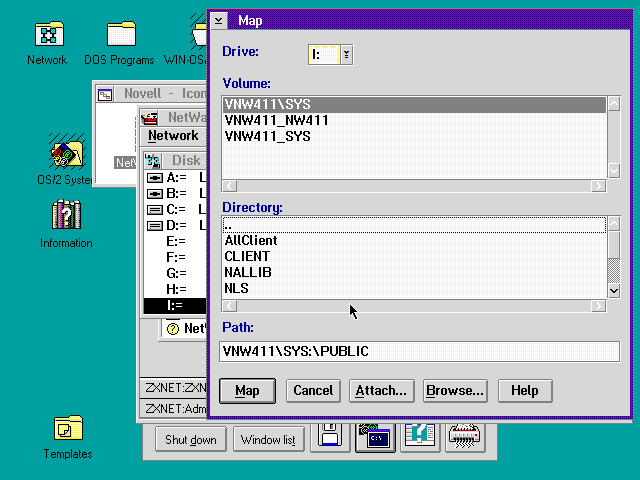Click the Shut down button
Image resolution: width=640 pixels, height=480 pixels.
click(x=191, y=440)
